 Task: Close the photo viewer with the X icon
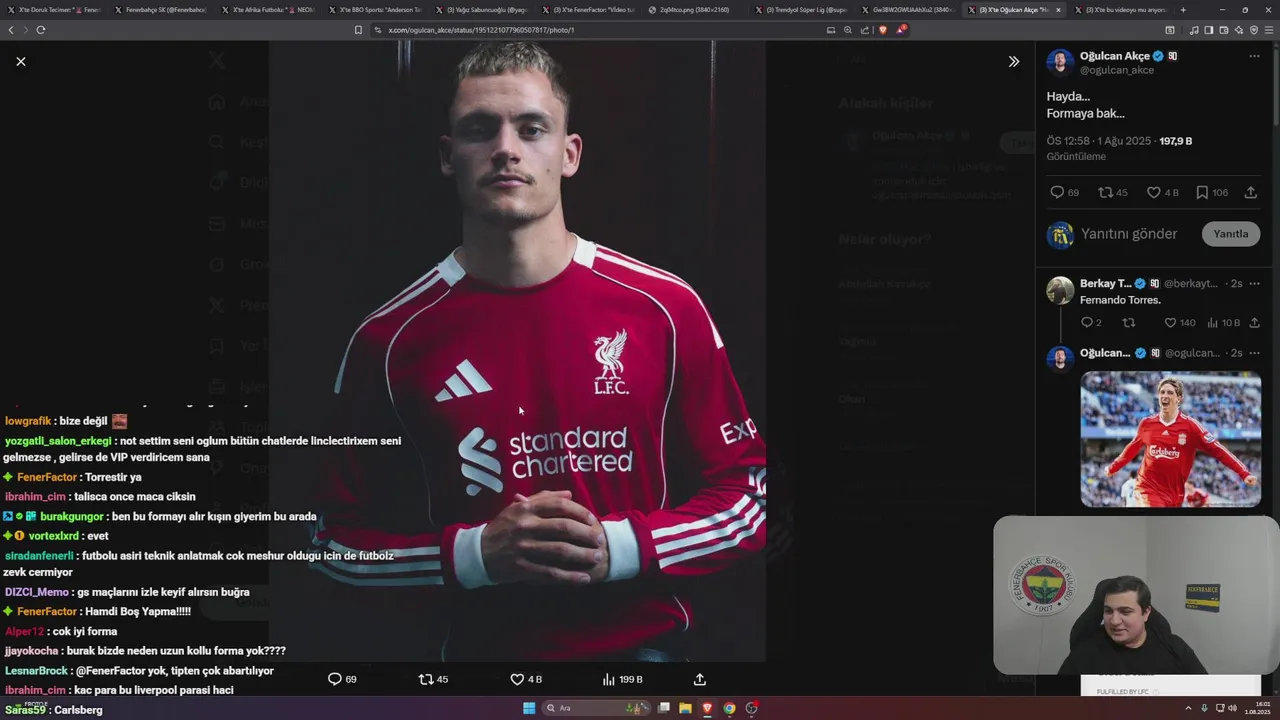click(20, 61)
